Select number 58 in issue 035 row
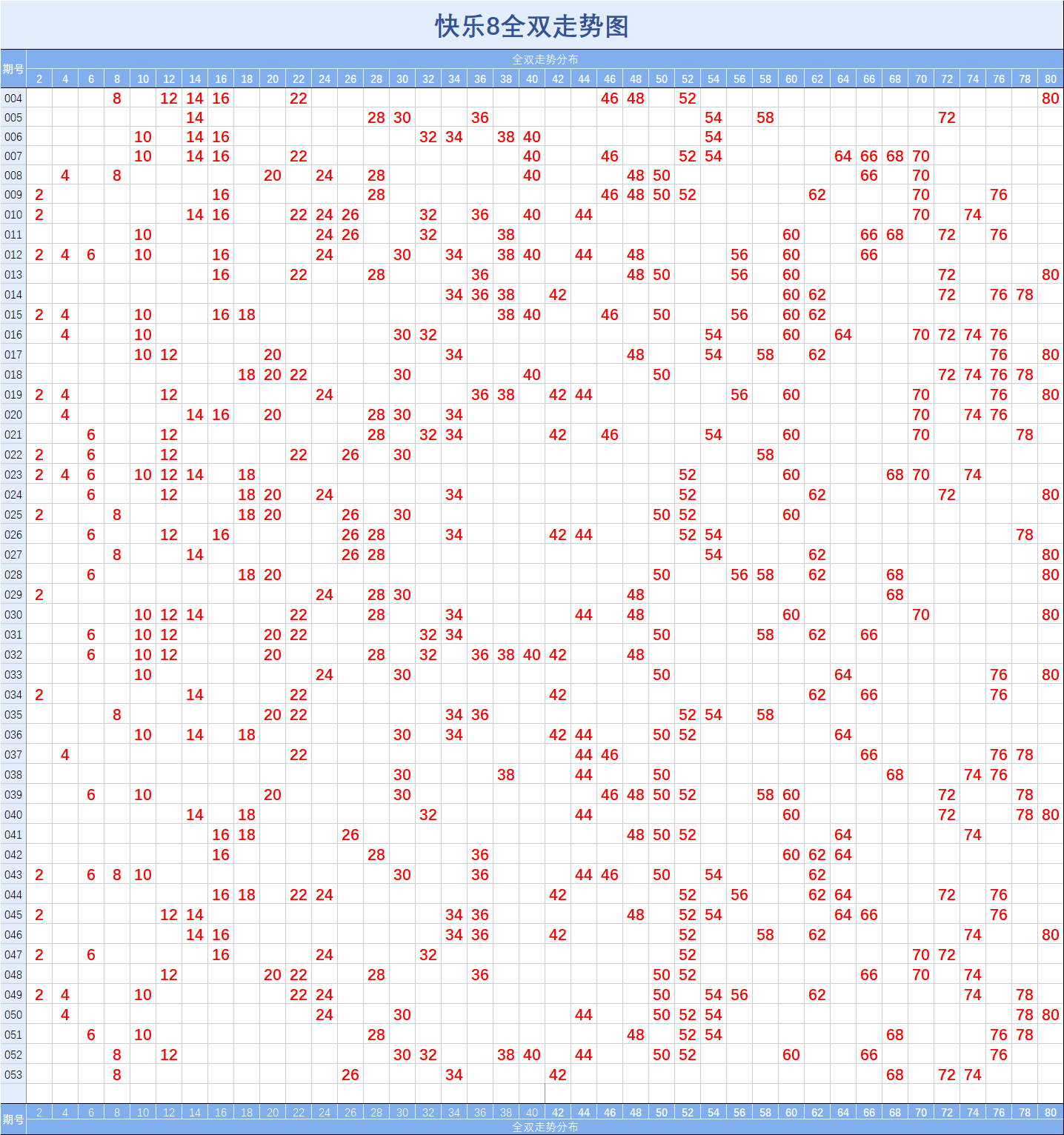The height and width of the screenshot is (1135, 1064). [x=765, y=714]
